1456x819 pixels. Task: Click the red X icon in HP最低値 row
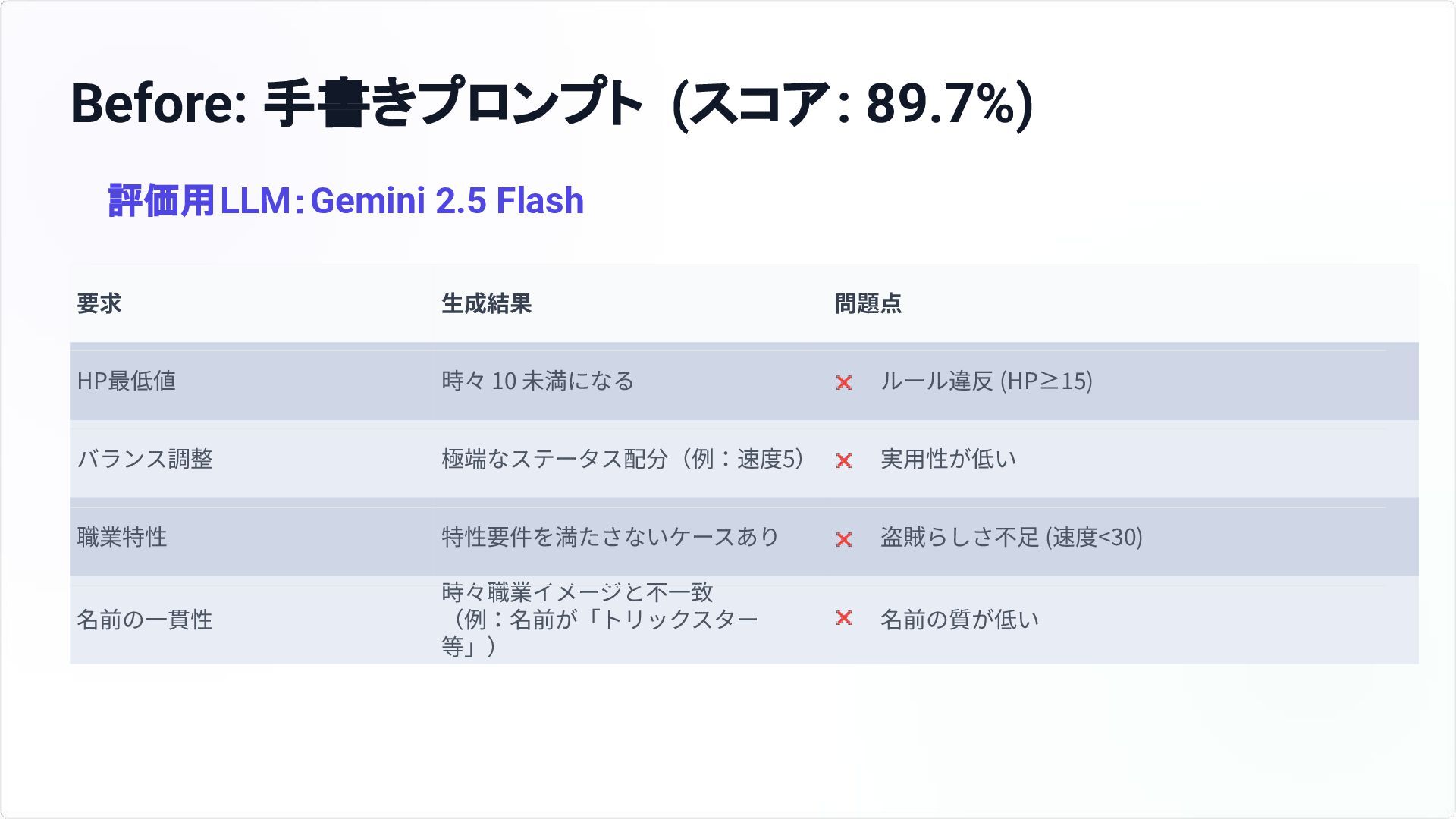coord(843,382)
